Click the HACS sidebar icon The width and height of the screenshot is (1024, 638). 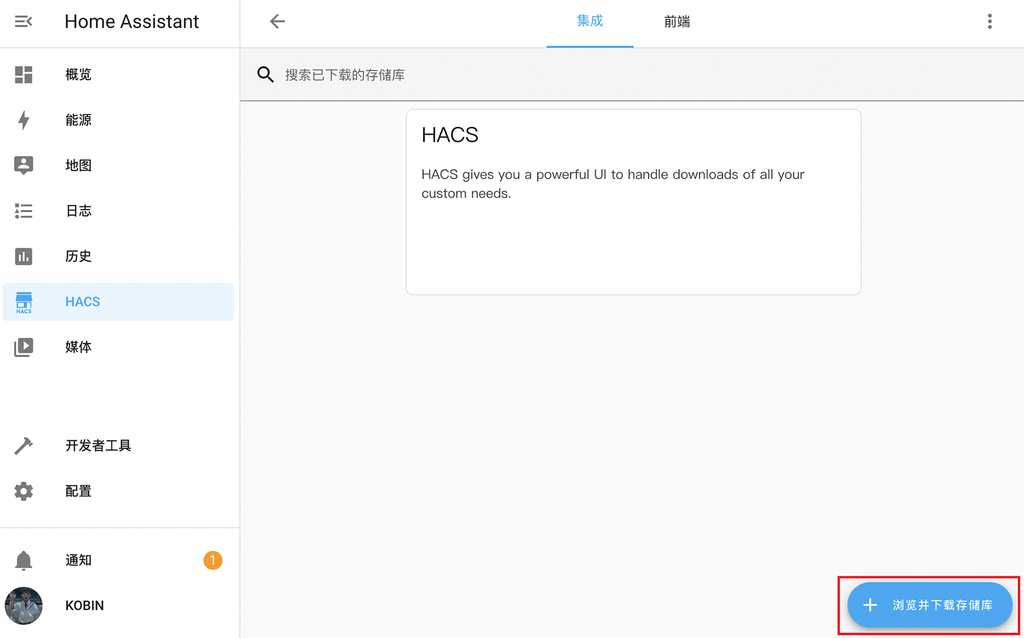(x=24, y=301)
